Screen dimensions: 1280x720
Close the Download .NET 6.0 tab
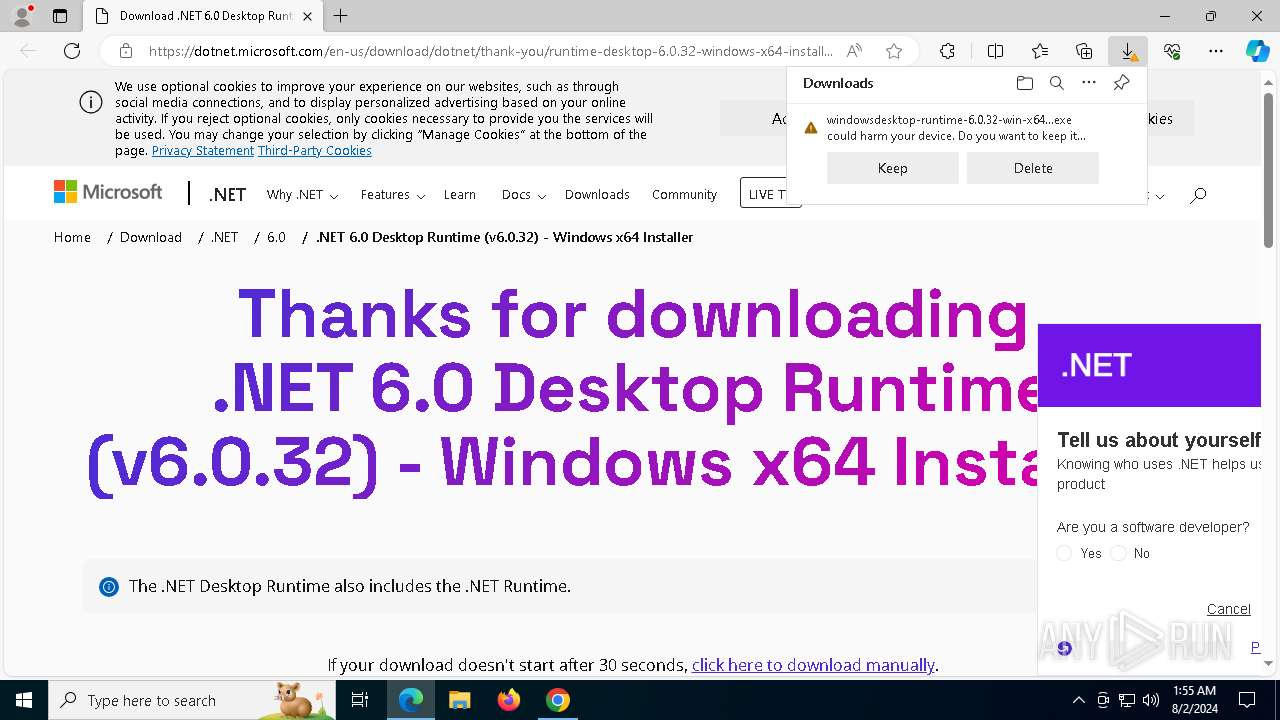[x=307, y=16]
